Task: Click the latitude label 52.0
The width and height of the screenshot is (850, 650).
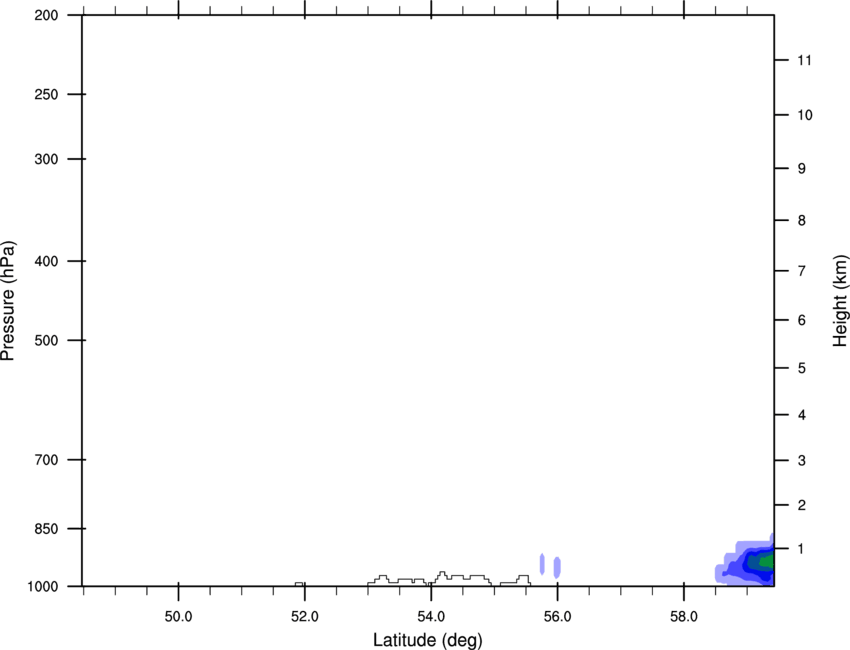Action: (305, 617)
